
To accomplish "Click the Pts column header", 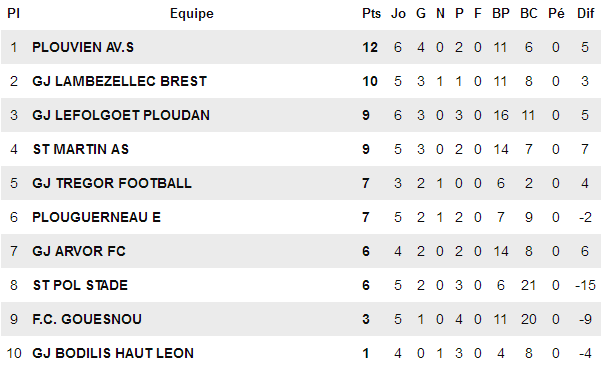I will 371,13.
